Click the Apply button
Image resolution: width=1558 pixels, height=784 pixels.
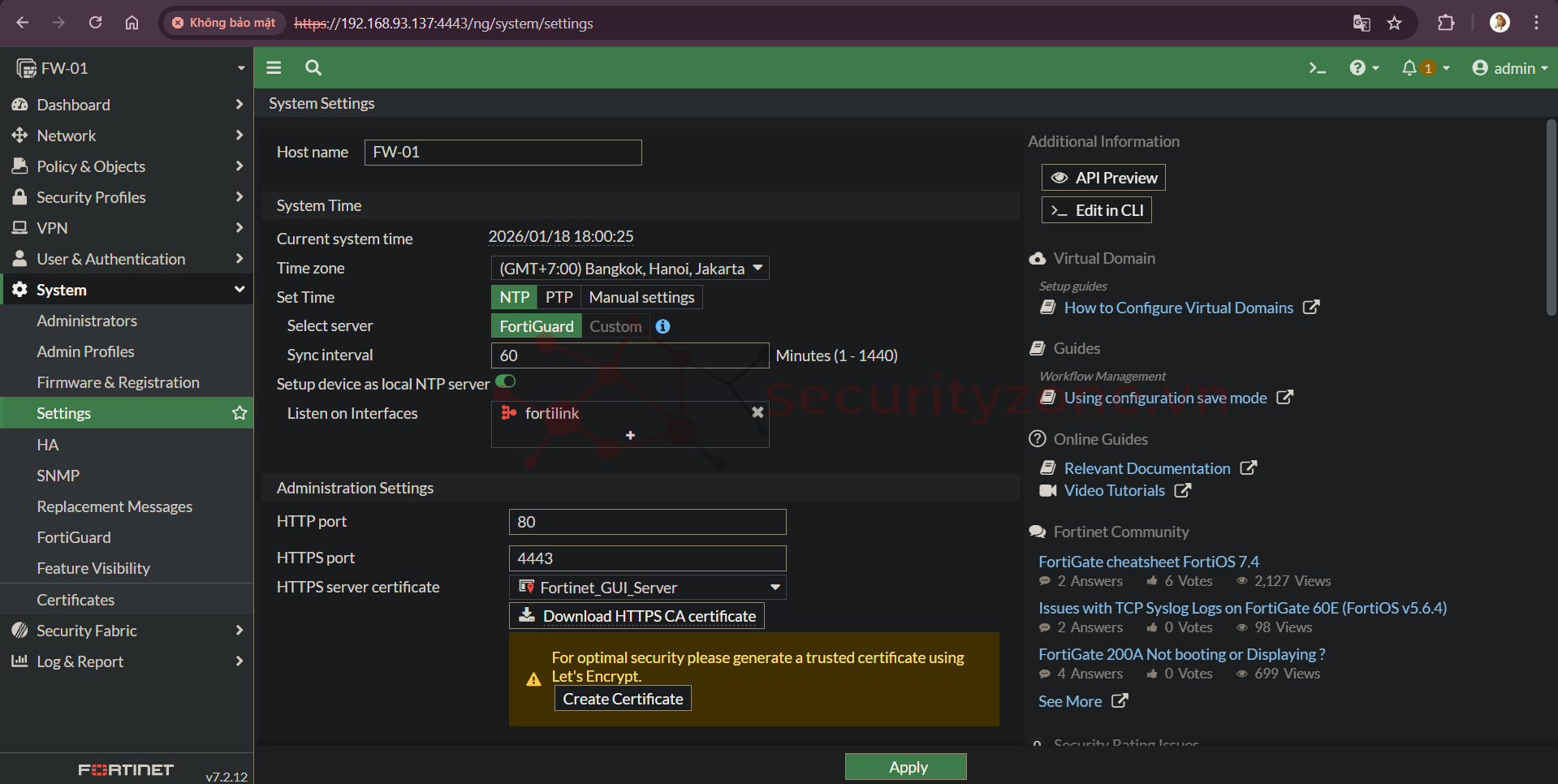point(905,767)
